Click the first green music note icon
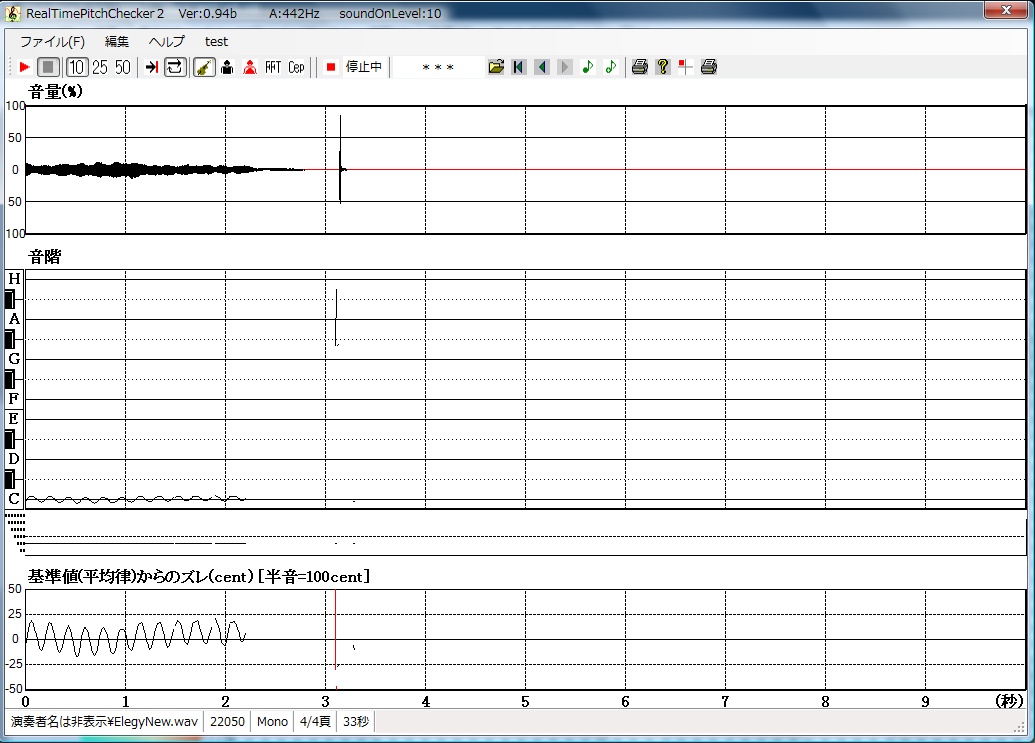1035x743 pixels. click(x=587, y=67)
